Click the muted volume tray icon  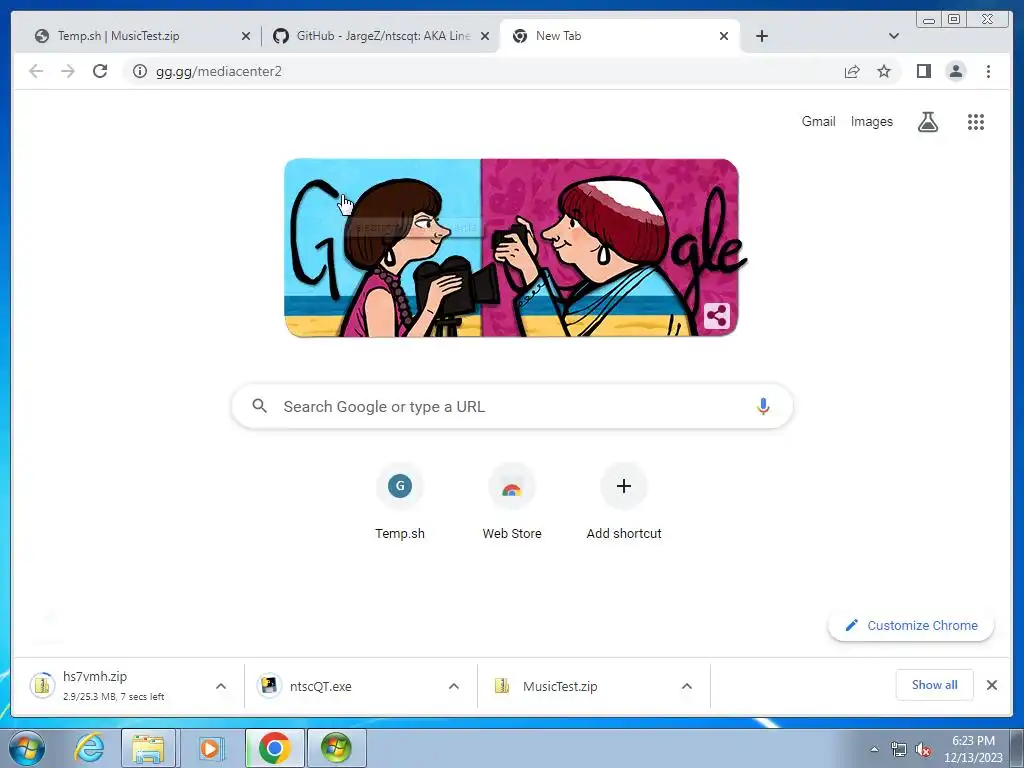pos(923,749)
